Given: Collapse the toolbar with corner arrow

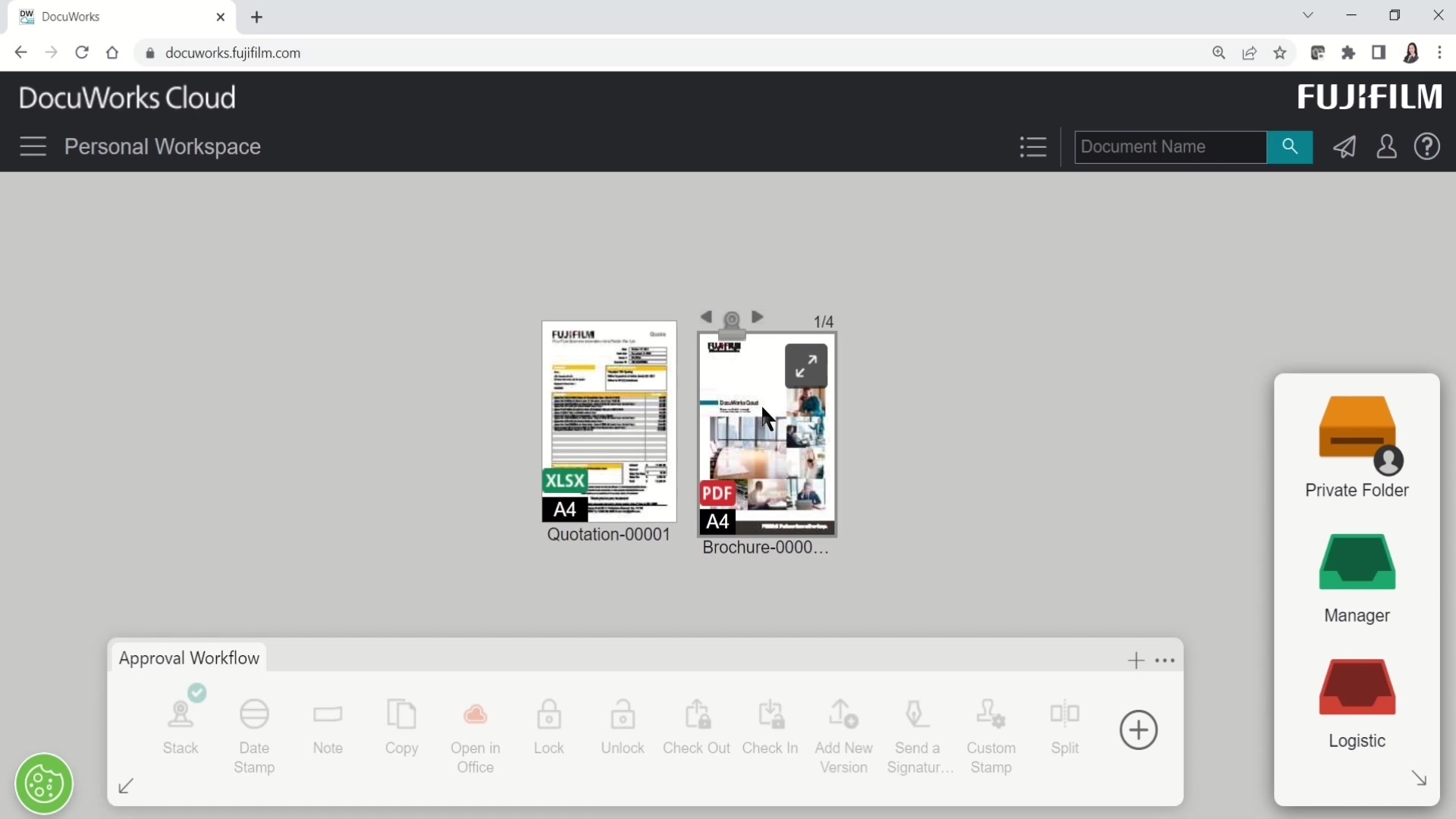Looking at the screenshot, I should click(x=127, y=786).
